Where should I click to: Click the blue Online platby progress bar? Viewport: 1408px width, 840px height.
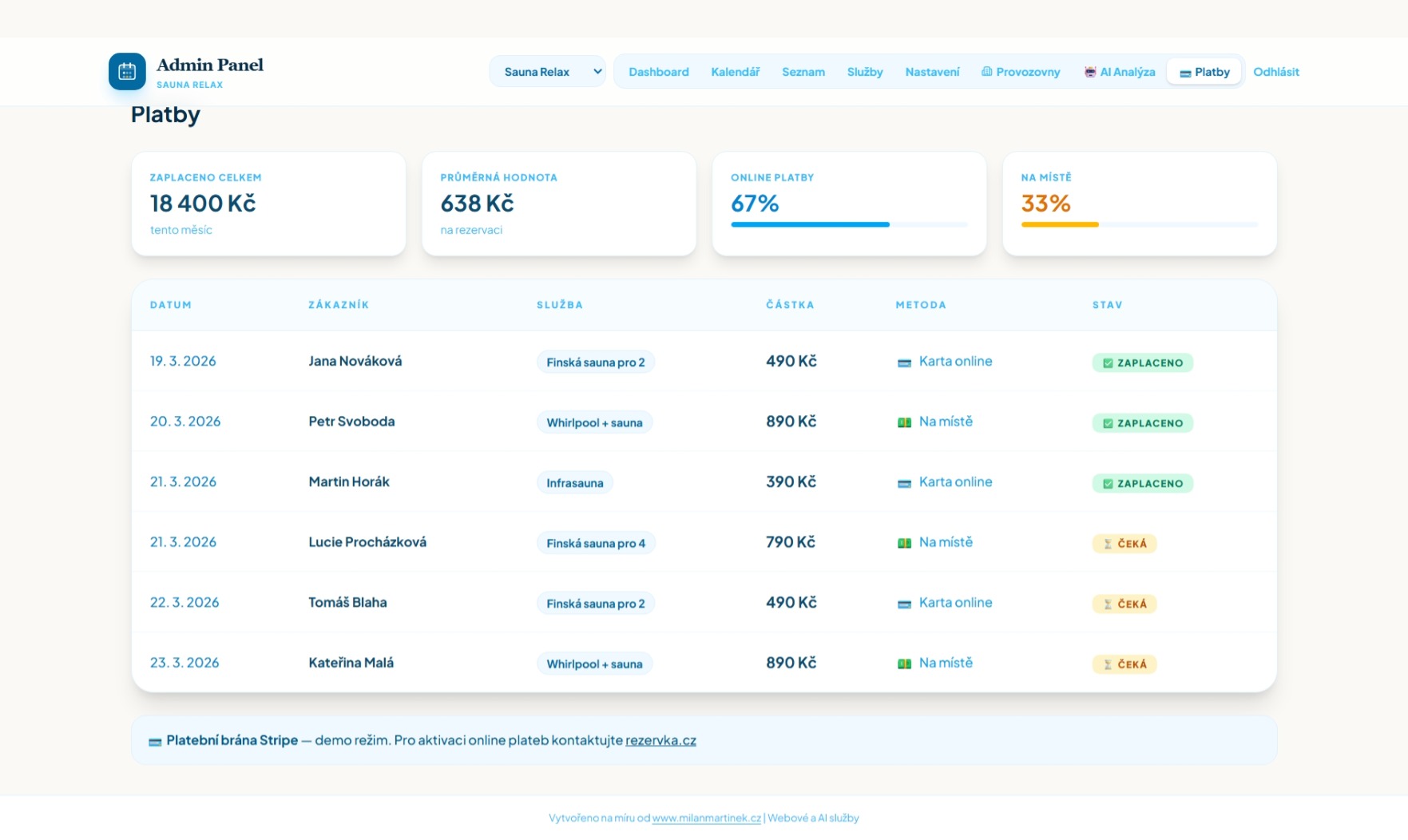tap(810, 224)
